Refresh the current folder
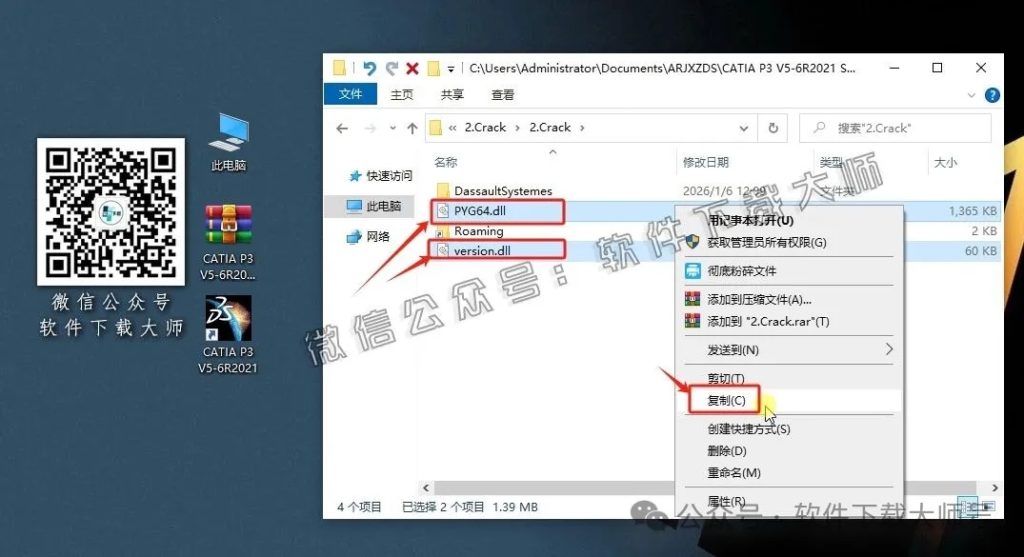Viewport: 1024px width, 557px height. [x=773, y=128]
